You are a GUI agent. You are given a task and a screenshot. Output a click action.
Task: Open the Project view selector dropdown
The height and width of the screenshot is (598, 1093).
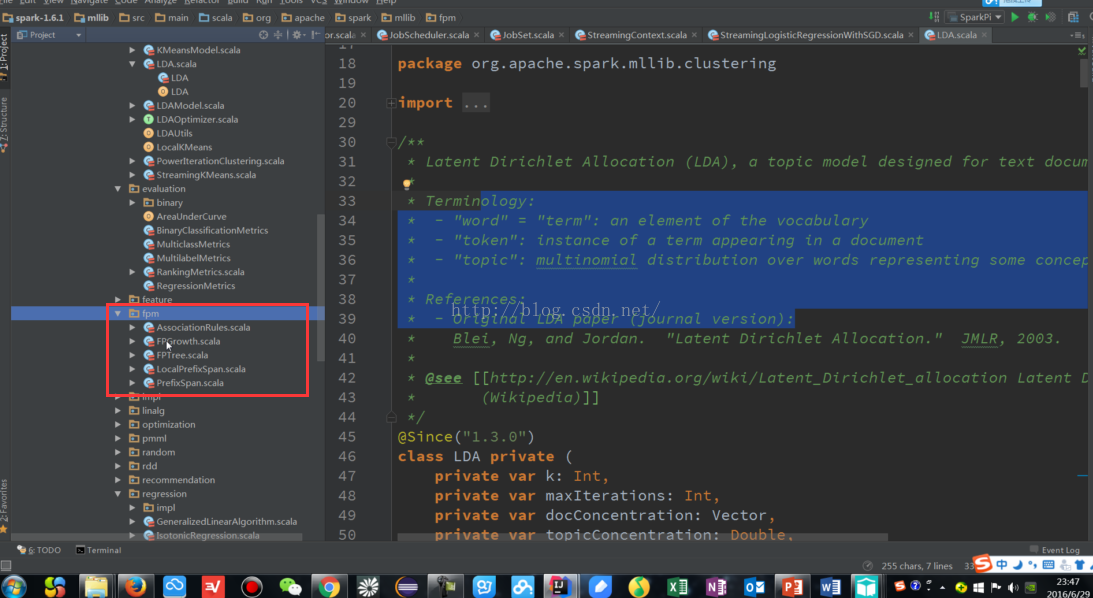tap(49, 35)
